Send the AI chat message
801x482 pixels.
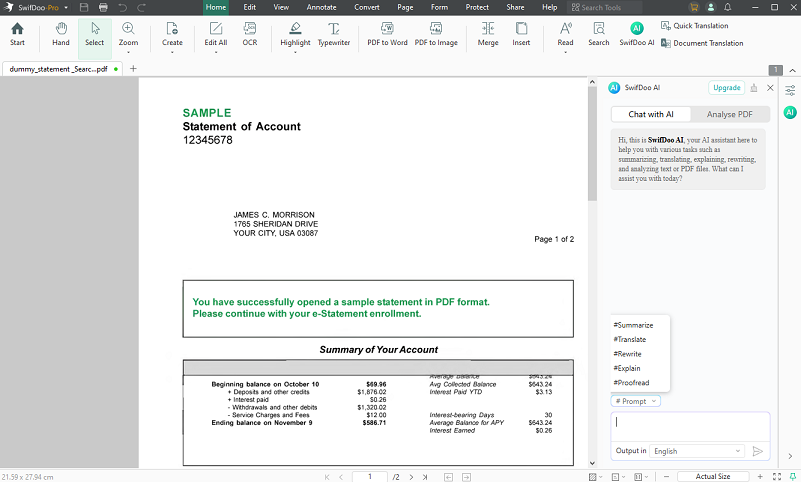point(758,451)
